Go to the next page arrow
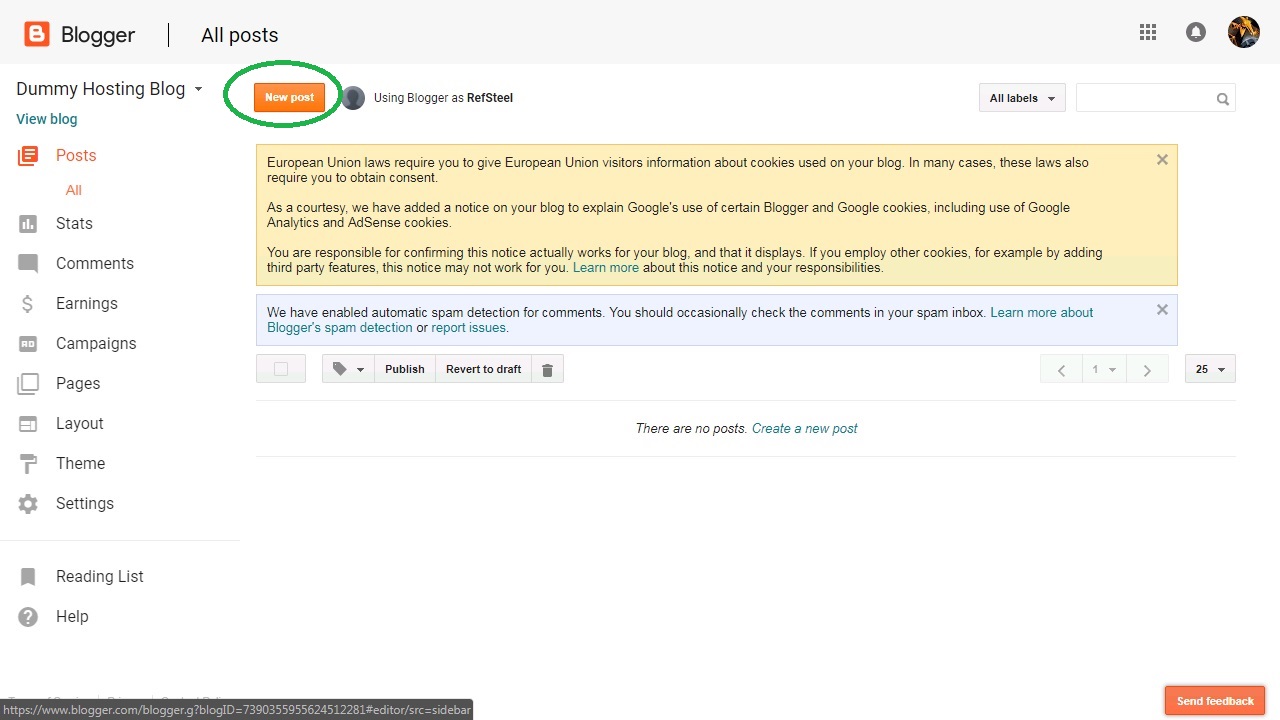Screen dimensions: 1280x720 pyautogui.click(x=1147, y=370)
